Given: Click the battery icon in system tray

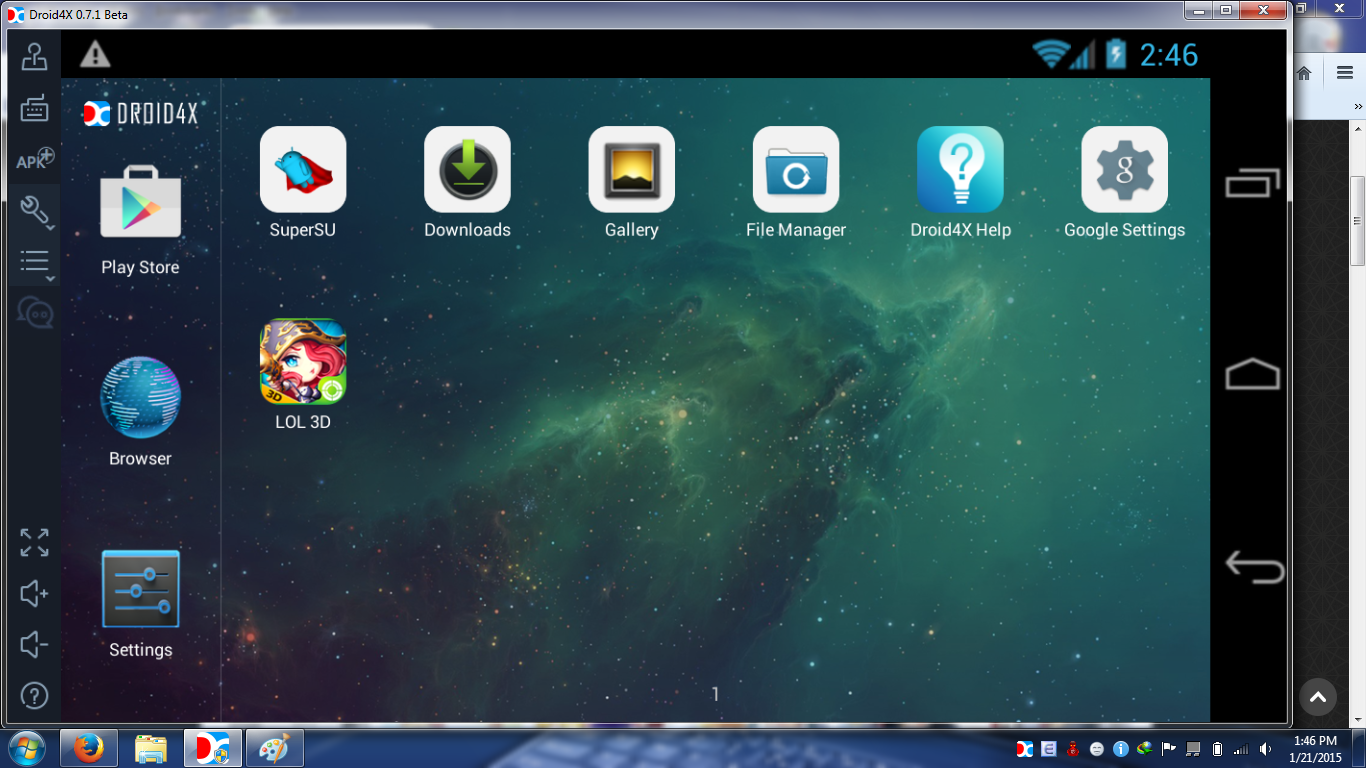Looking at the screenshot, I should click(1217, 749).
